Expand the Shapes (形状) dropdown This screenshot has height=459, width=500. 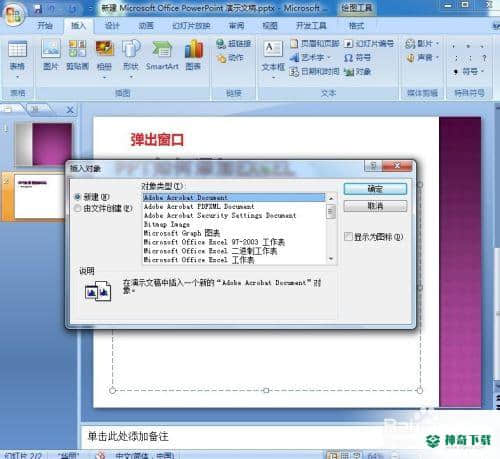(x=131, y=77)
